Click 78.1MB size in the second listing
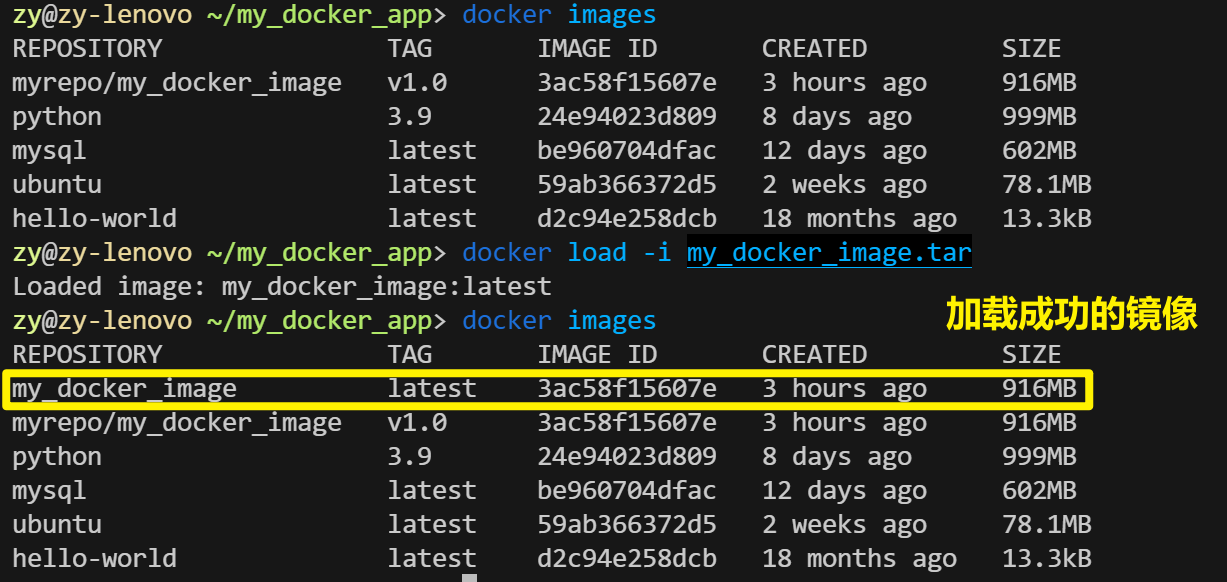Viewport: 1227px width, 582px height. pos(1047,525)
